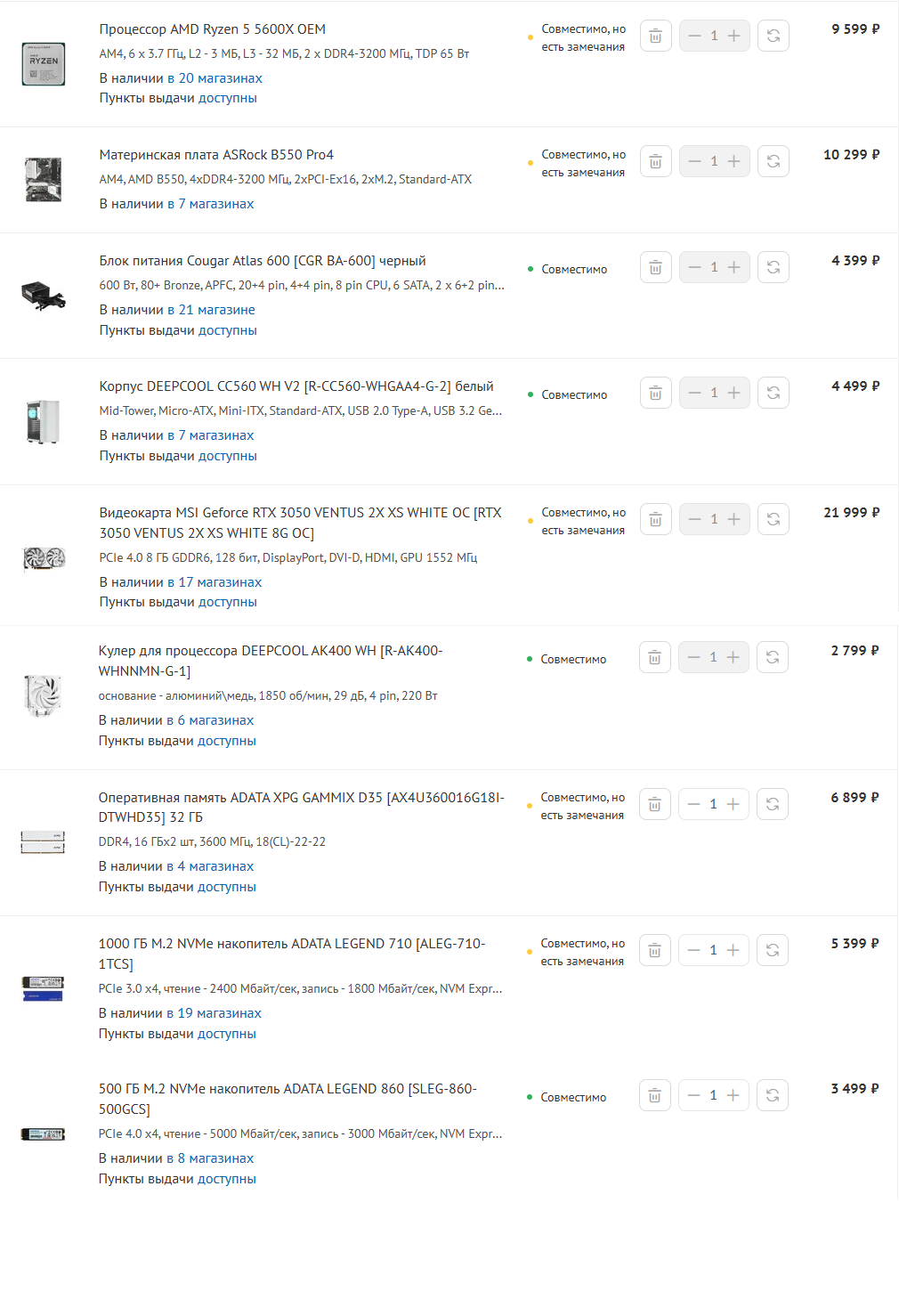This screenshot has width=899, height=1316.
Task: Swap the DEEPCOOL CC560 WH V2 case
Action: pyautogui.click(x=773, y=393)
